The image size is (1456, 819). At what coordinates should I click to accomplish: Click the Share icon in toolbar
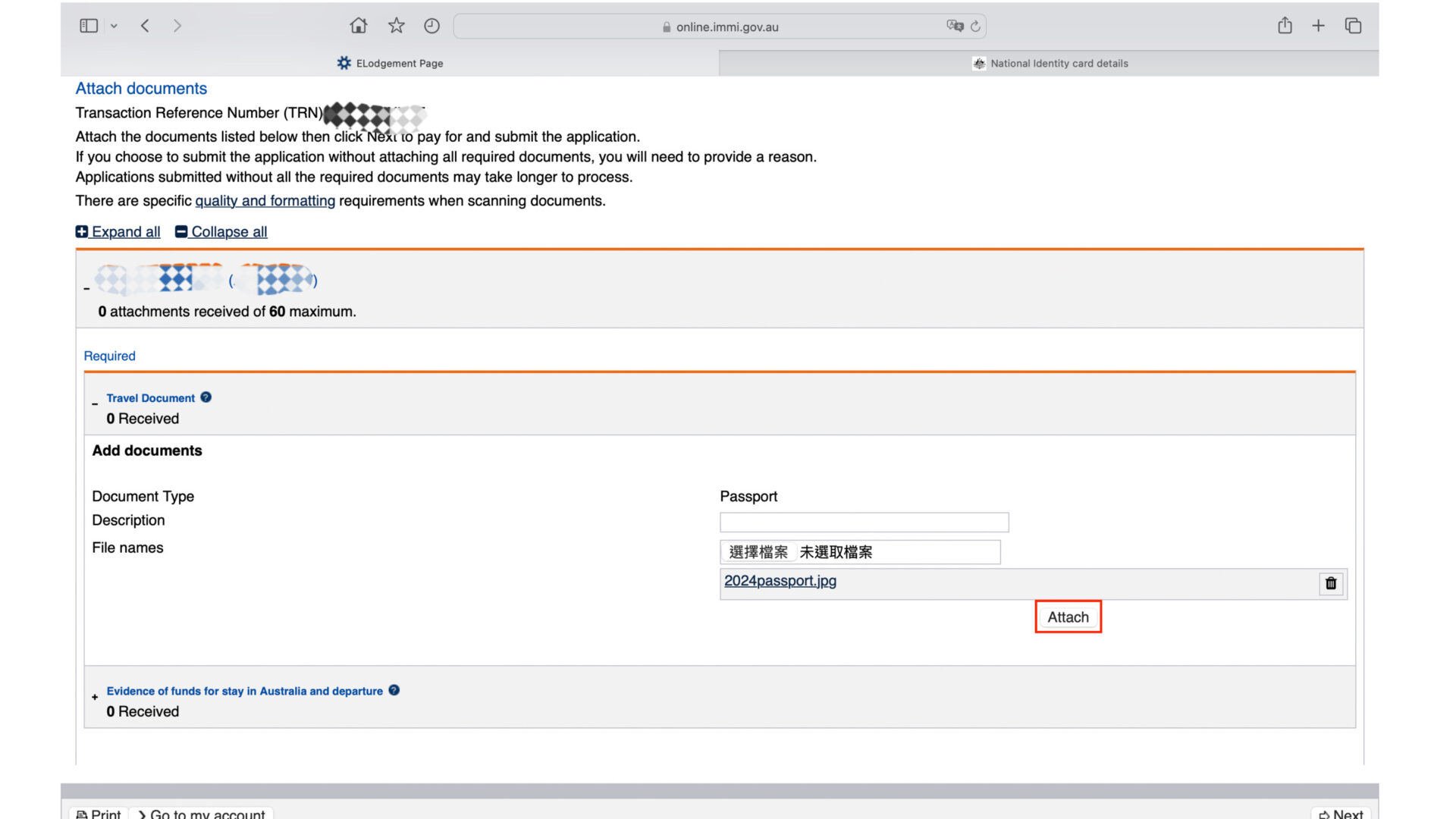coord(1284,26)
